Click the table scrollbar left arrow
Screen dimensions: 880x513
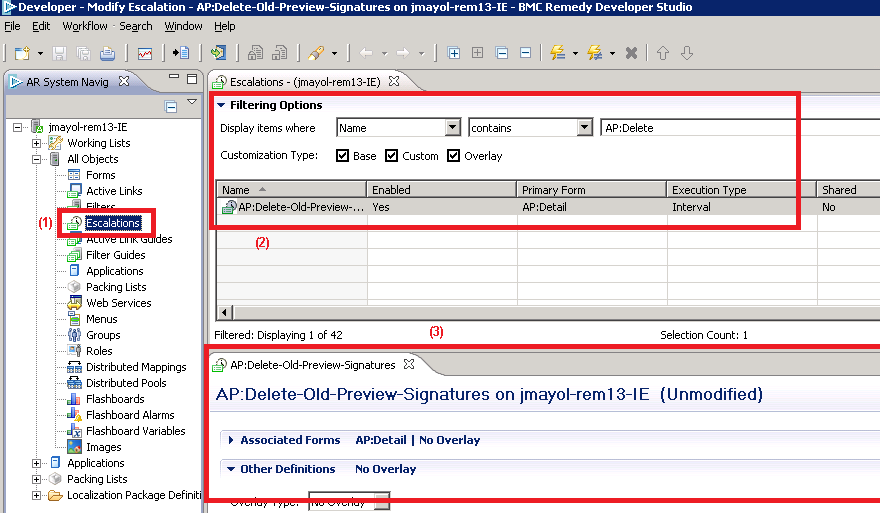(224, 313)
